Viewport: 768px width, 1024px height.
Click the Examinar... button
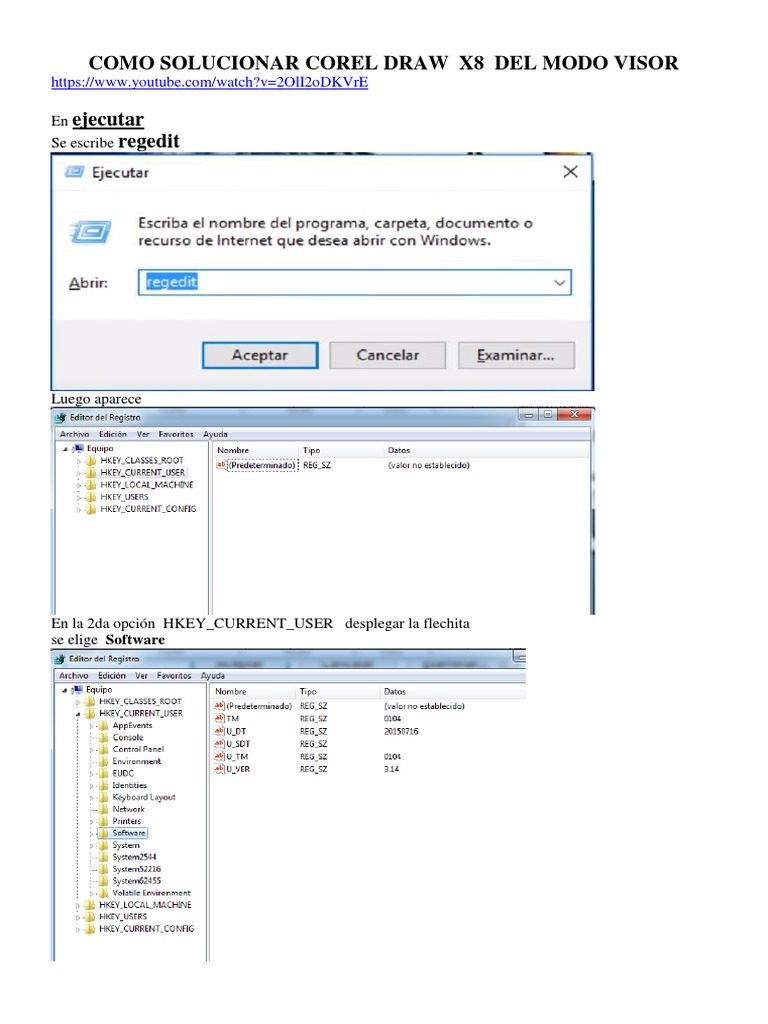coord(516,355)
